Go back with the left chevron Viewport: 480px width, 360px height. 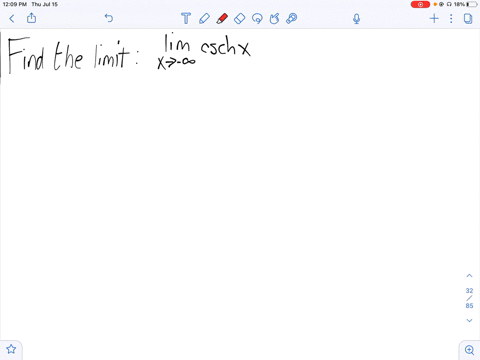point(12,18)
